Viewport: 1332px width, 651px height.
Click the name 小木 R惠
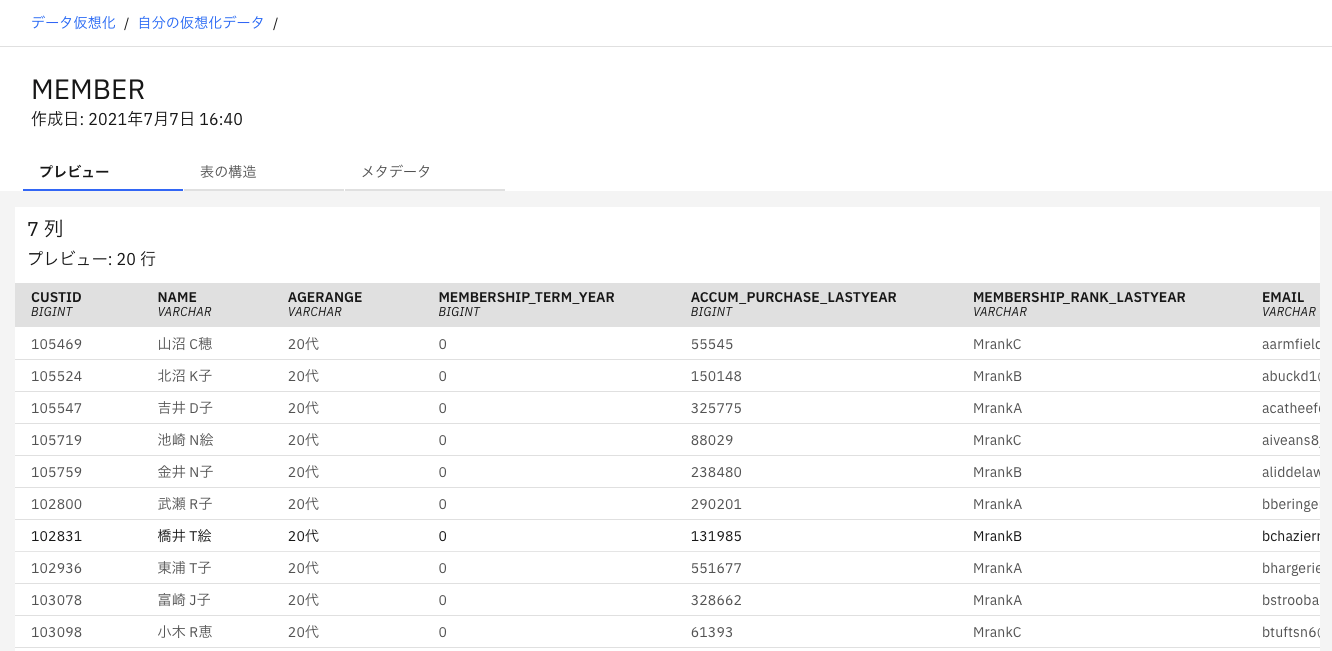(185, 632)
